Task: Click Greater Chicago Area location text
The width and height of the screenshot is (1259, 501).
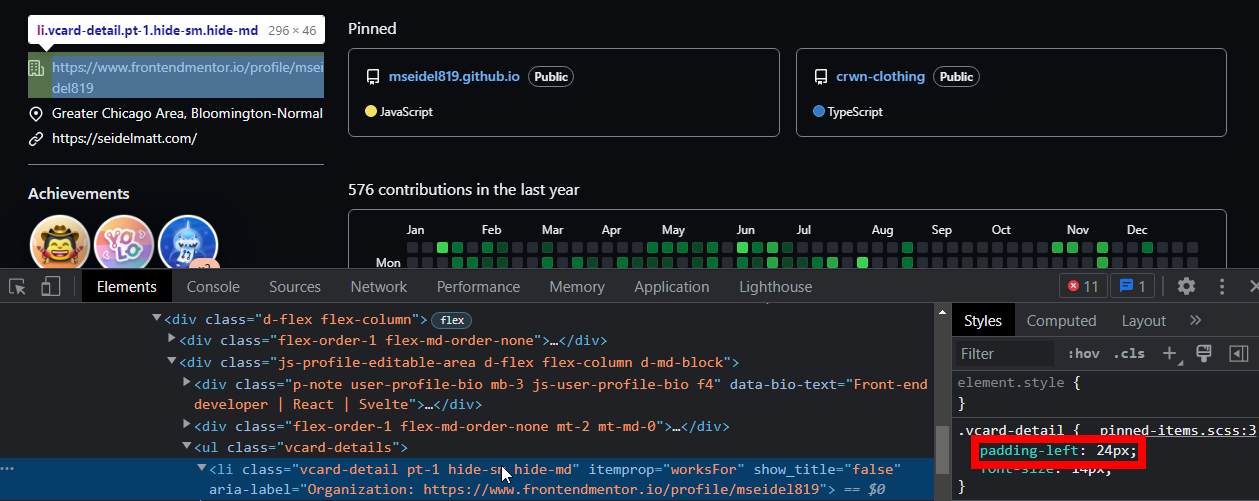Action: click(x=188, y=113)
